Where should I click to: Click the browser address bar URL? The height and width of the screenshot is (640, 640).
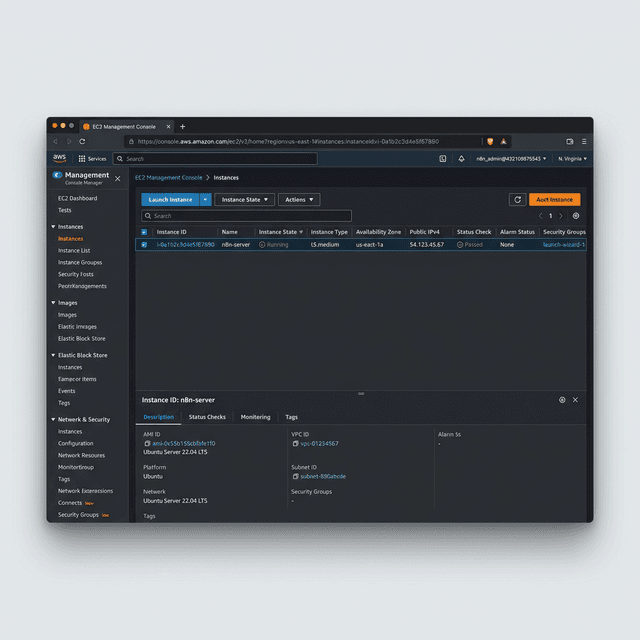(x=288, y=141)
